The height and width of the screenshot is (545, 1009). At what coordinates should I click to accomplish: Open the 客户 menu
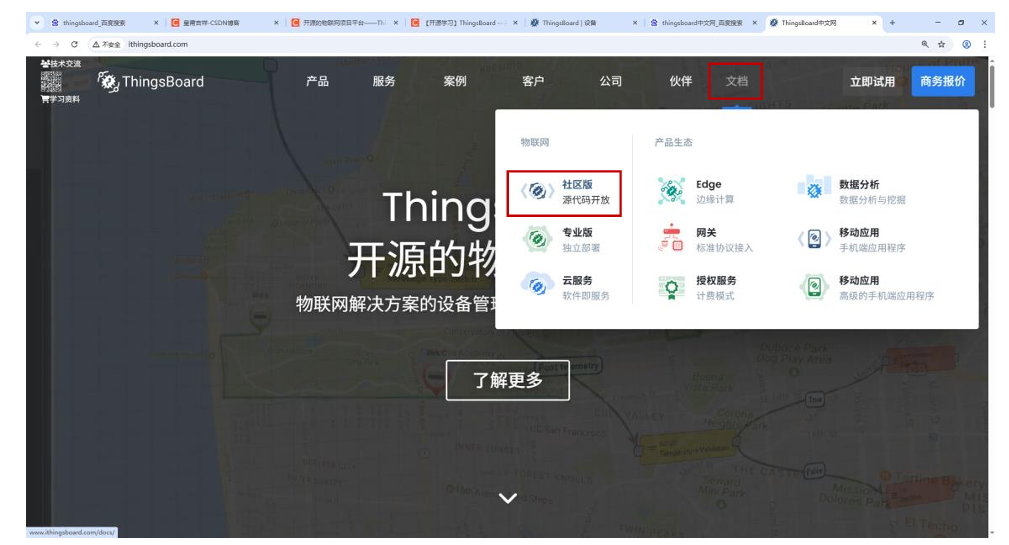click(x=533, y=81)
